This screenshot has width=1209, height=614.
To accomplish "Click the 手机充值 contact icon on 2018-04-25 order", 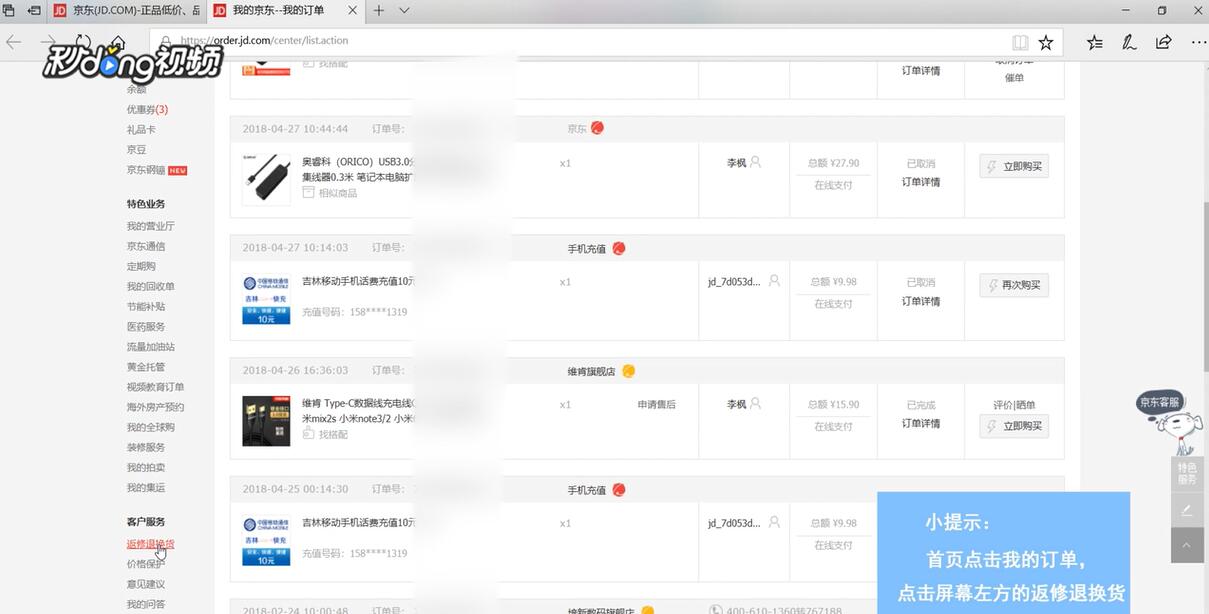I will (618, 489).
